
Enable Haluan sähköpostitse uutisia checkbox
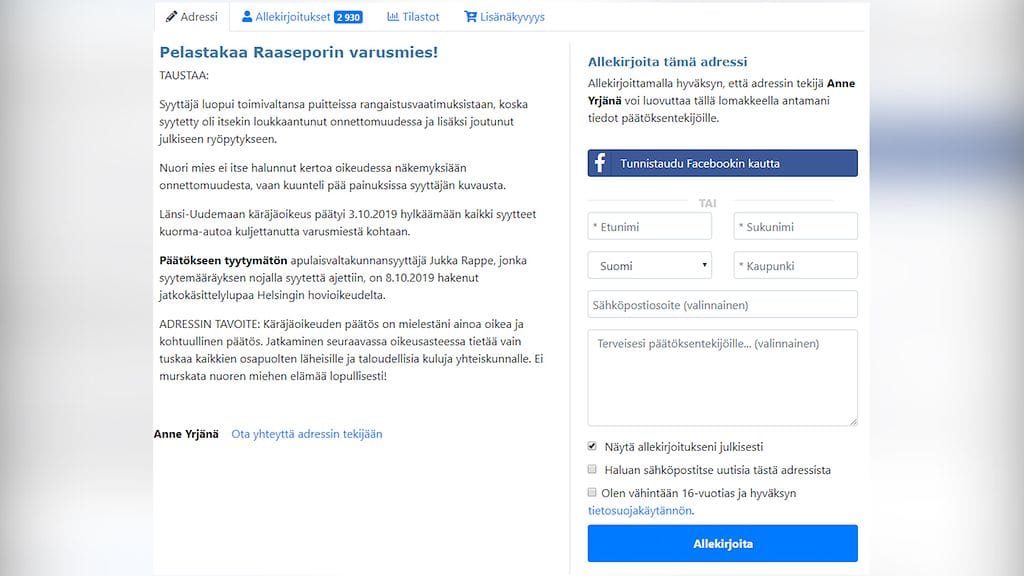click(593, 469)
